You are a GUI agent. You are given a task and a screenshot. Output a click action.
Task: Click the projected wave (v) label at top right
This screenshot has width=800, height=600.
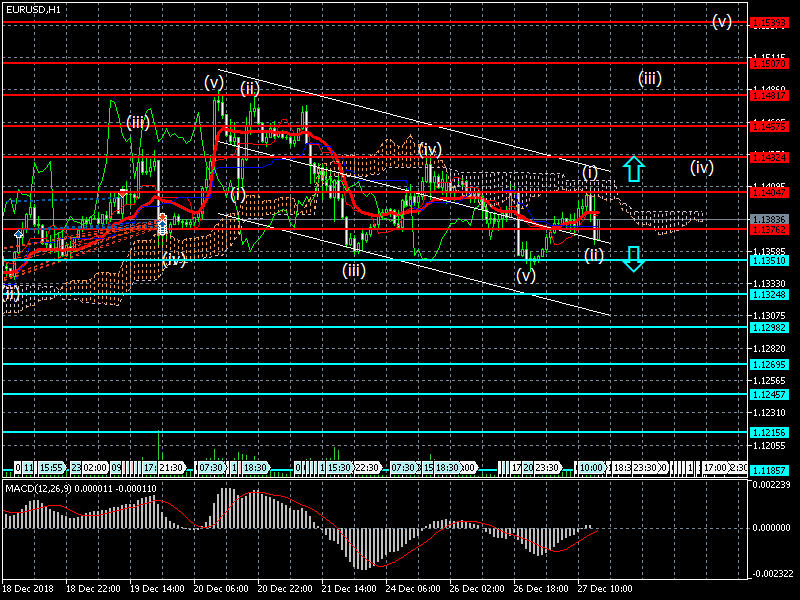point(722,21)
